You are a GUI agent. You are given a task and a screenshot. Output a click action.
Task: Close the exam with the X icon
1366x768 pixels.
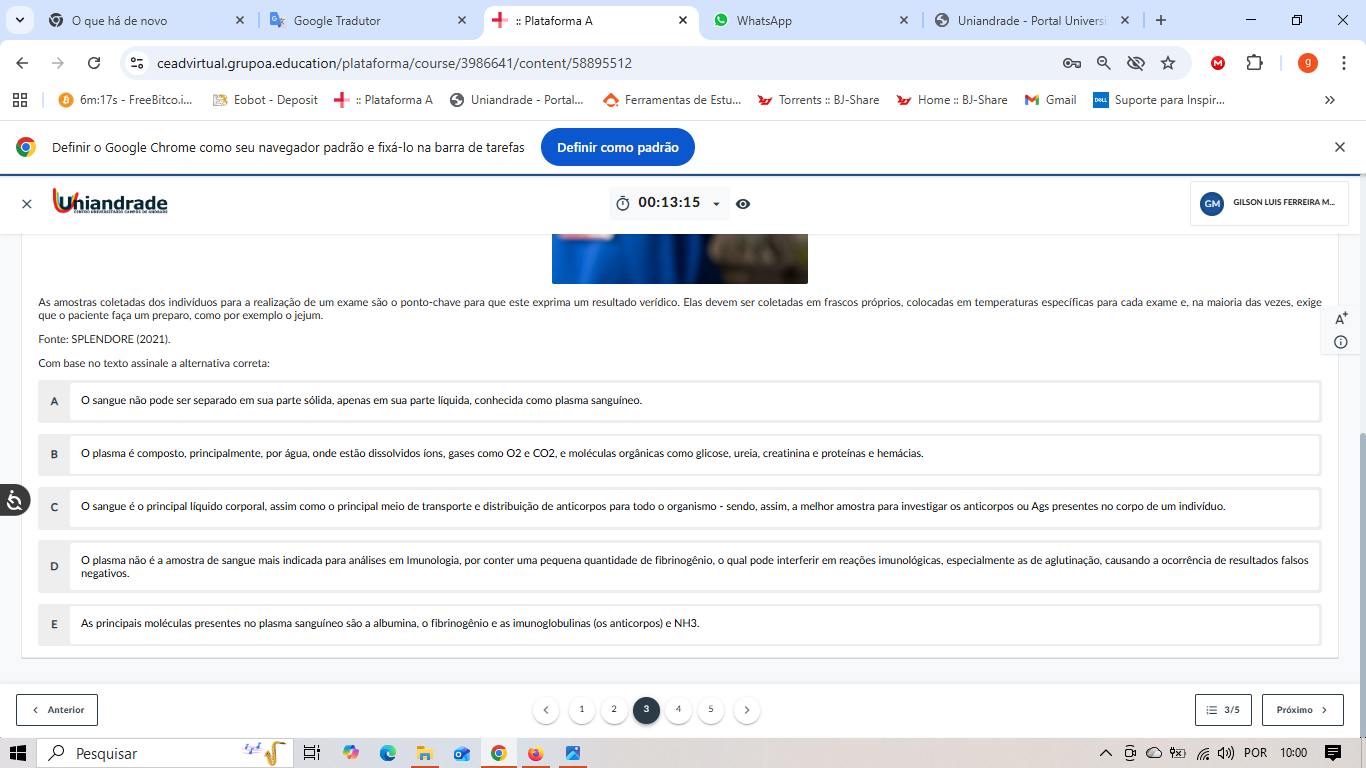pyautogui.click(x=27, y=204)
